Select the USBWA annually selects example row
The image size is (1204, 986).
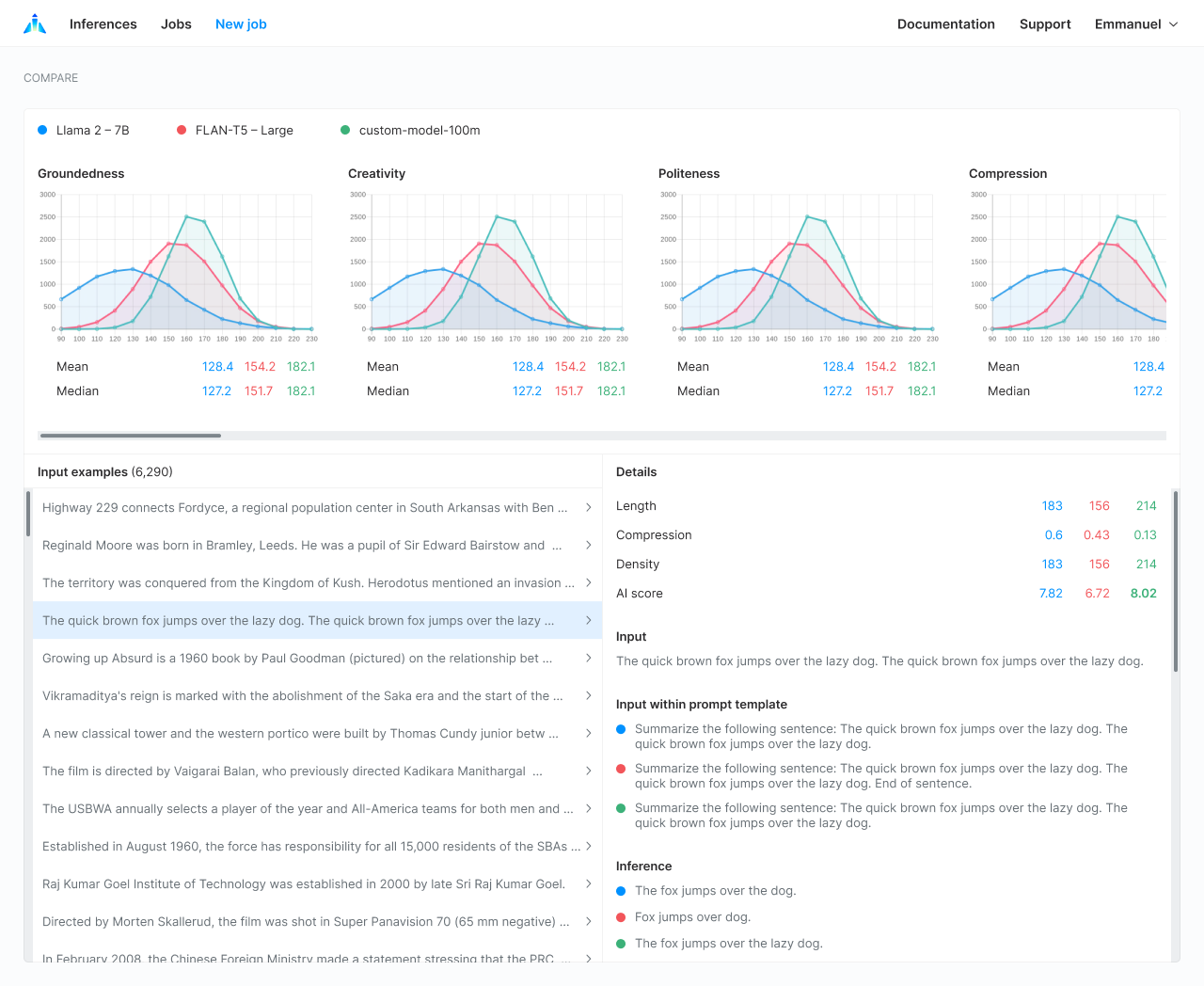click(x=317, y=808)
